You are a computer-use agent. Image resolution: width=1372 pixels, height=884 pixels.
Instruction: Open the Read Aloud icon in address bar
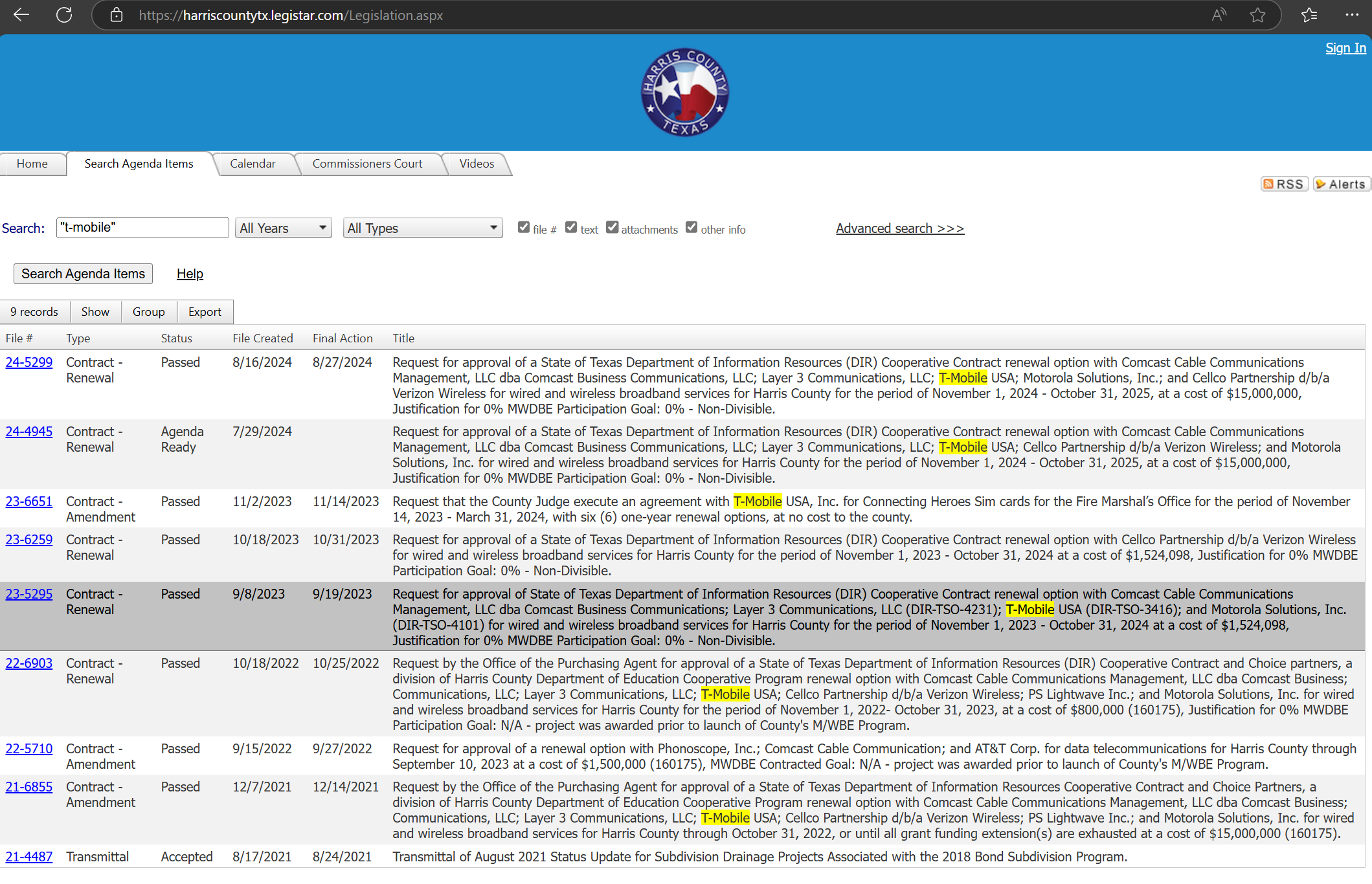(1219, 15)
